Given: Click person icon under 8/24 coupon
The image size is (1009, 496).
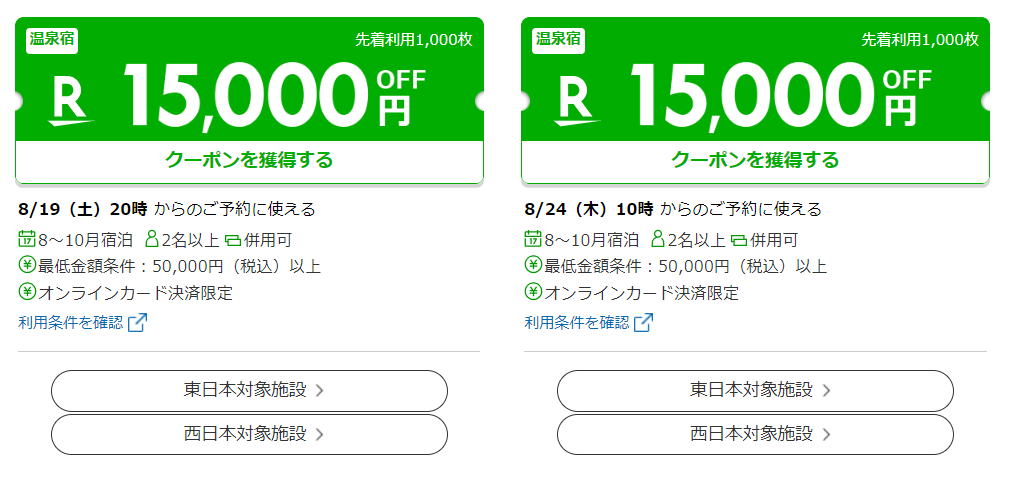Looking at the screenshot, I should (x=658, y=239).
